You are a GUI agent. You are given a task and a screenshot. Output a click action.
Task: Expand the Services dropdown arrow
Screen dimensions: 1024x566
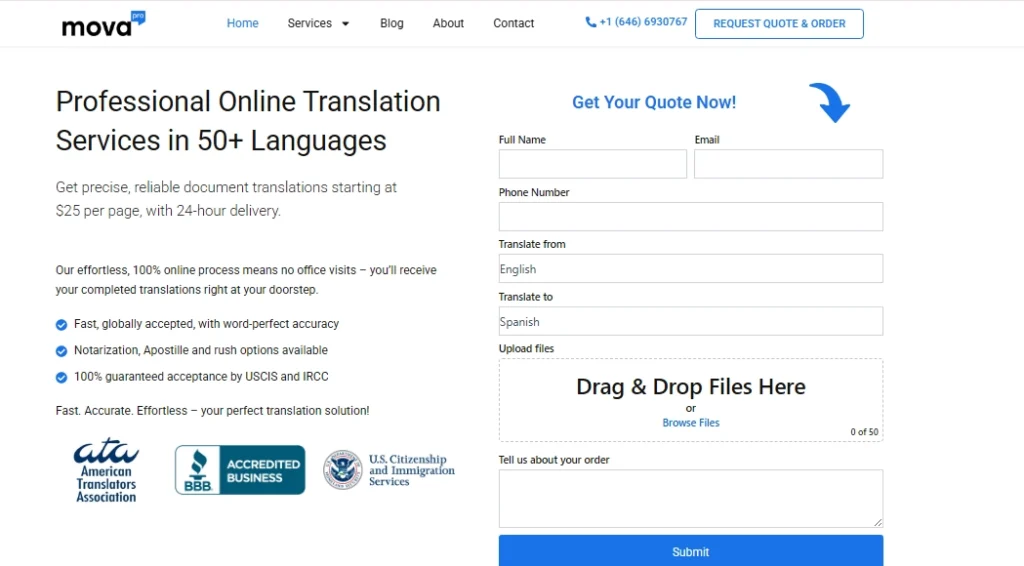tap(345, 24)
